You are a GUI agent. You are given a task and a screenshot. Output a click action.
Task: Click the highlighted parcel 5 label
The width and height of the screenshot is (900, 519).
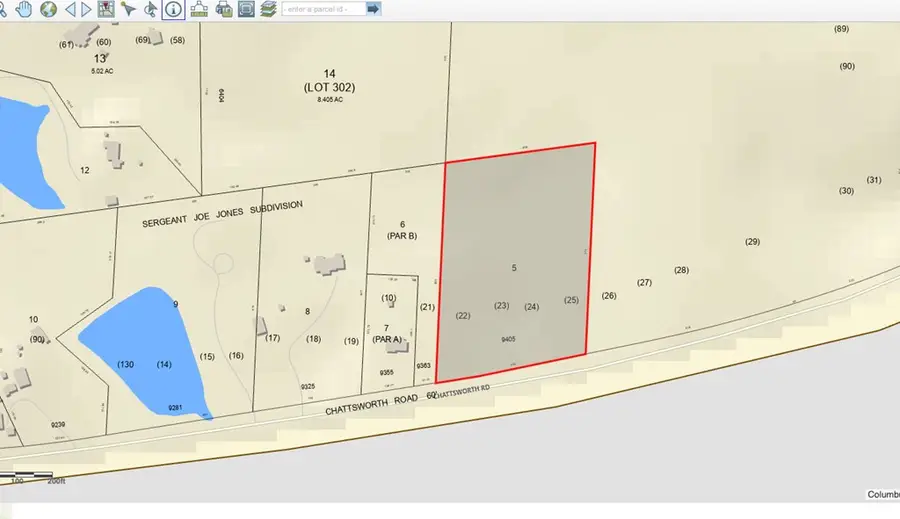pyautogui.click(x=514, y=268)
